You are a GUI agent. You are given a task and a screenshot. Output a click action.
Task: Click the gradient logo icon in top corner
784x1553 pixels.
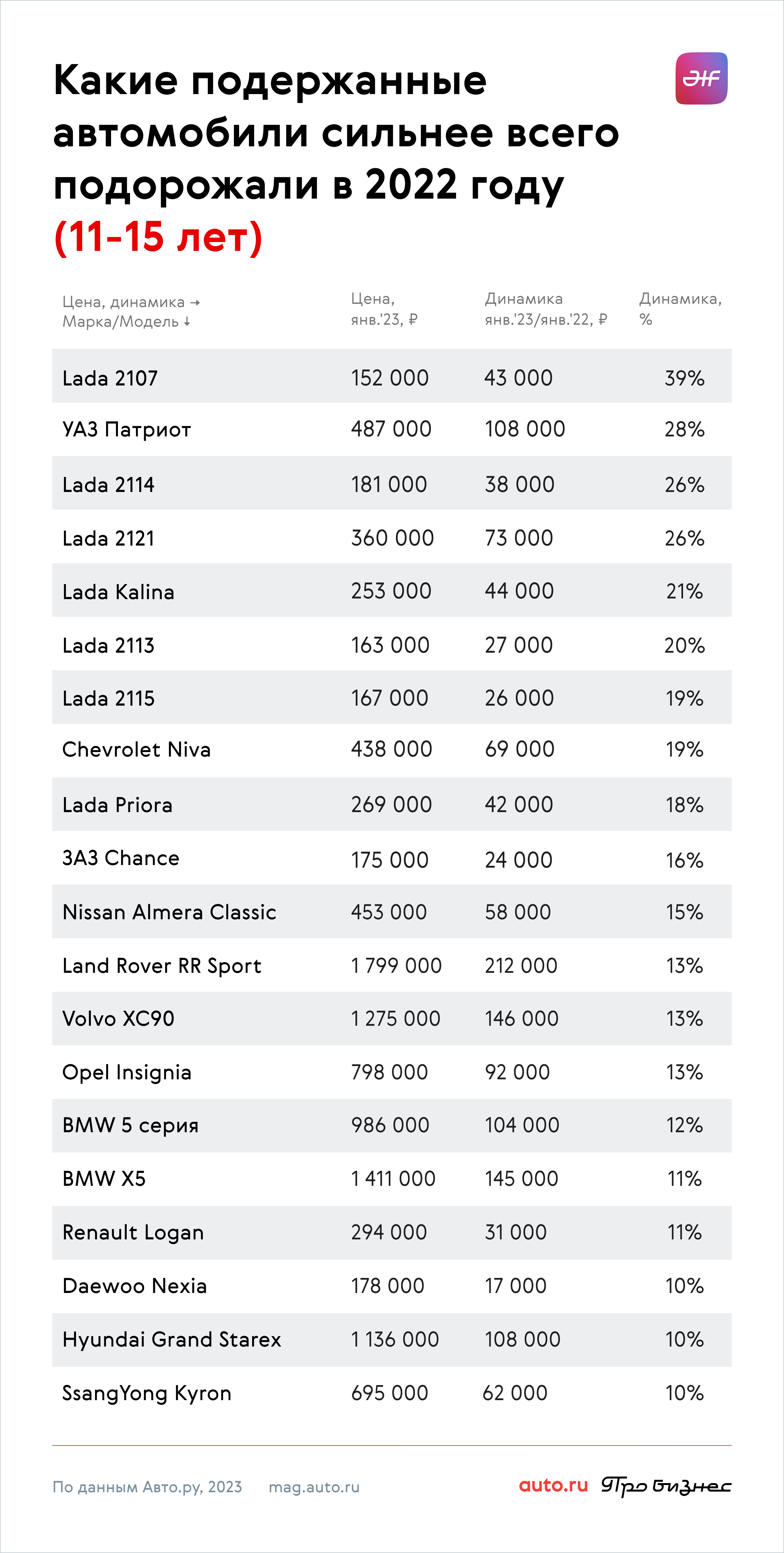[x=701, y=78]
